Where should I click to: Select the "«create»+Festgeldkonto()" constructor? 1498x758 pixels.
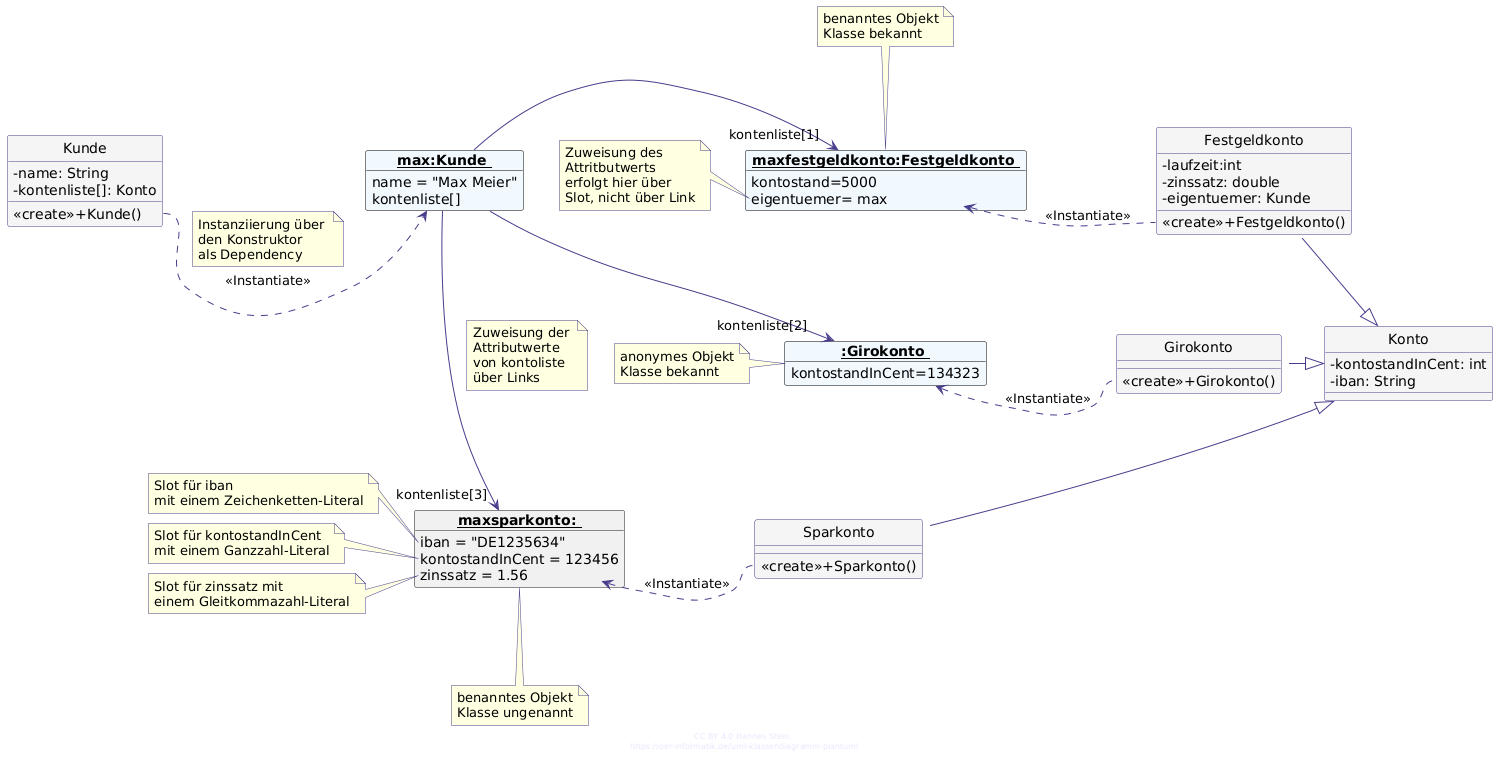coord(1253,222)
